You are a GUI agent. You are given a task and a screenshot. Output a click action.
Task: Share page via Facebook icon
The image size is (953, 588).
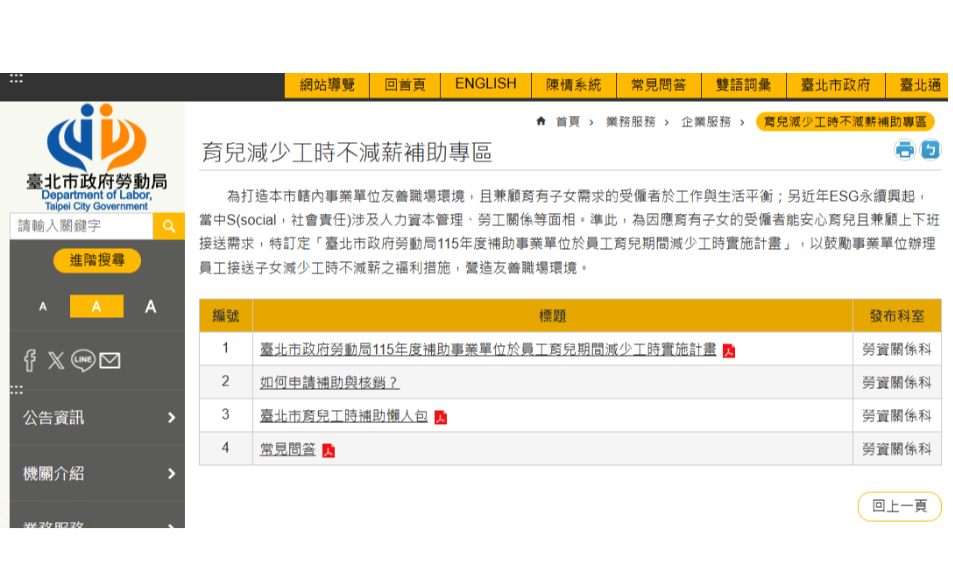pos(30,360)
